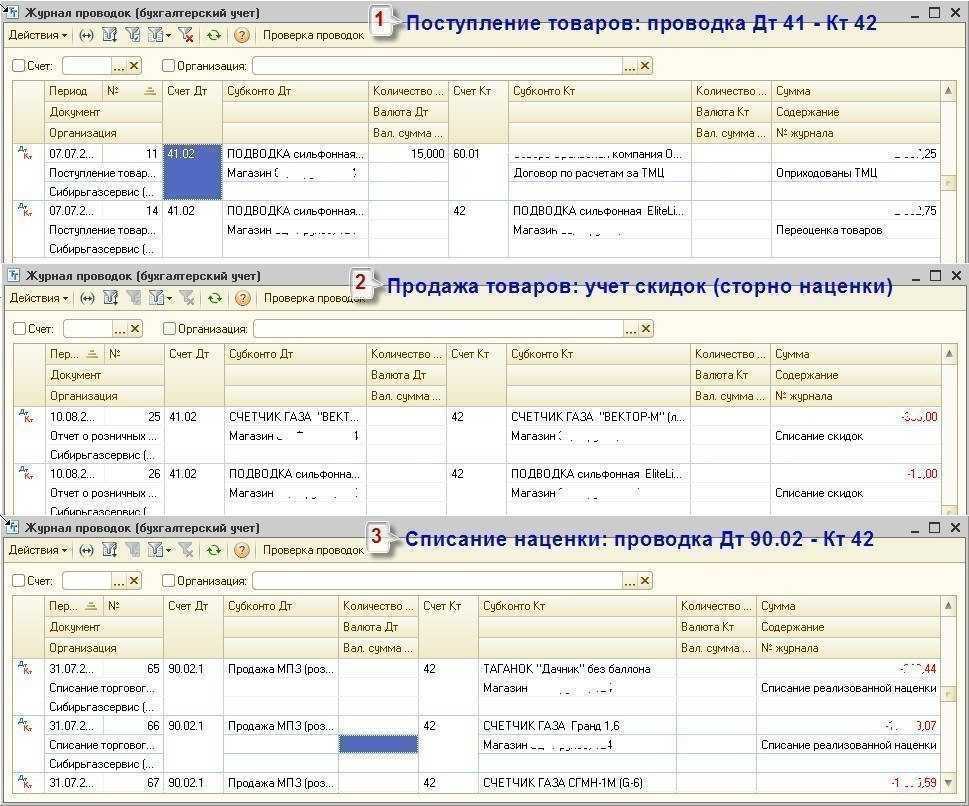
Task: Select cell 'Переоценка товаров' in top window
Action: pos(856,230)
